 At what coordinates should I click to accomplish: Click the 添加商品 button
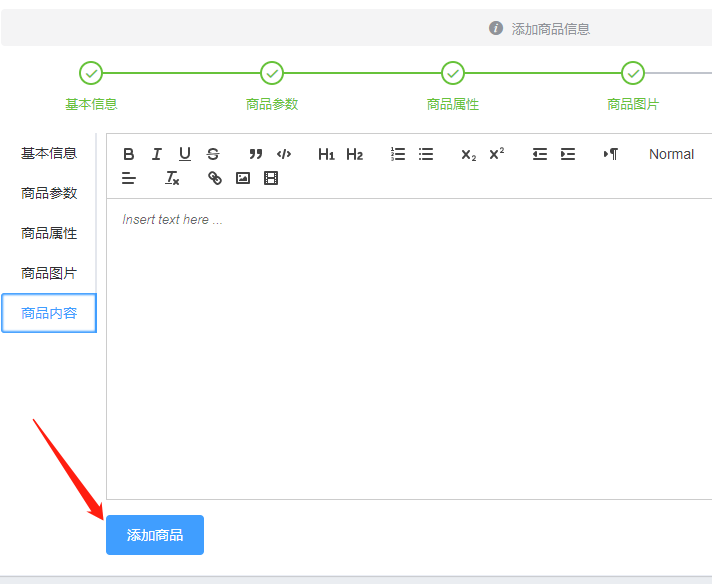155,535
